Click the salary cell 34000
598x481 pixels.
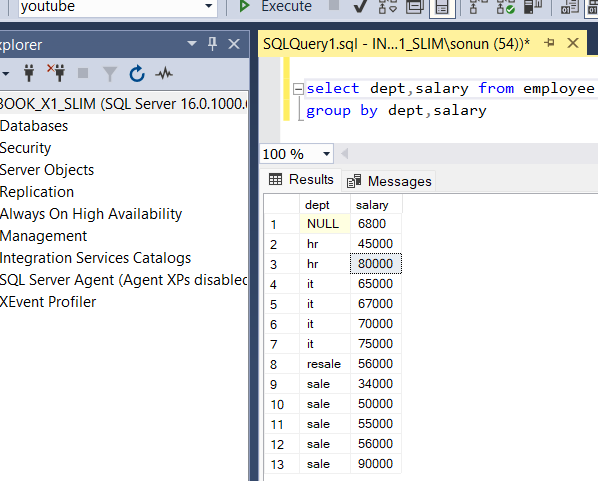point(376,384)
